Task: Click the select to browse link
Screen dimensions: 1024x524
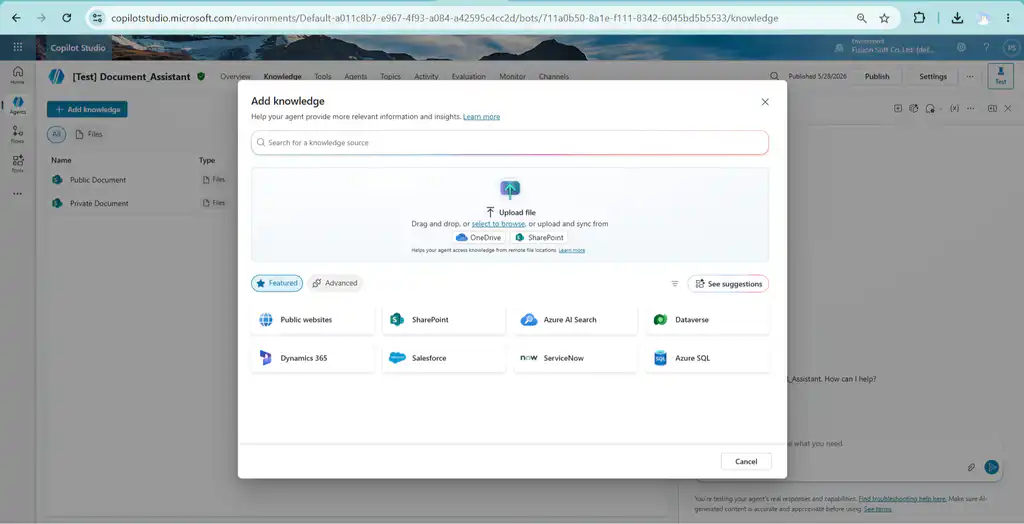Action: click(x=498, y=223)
